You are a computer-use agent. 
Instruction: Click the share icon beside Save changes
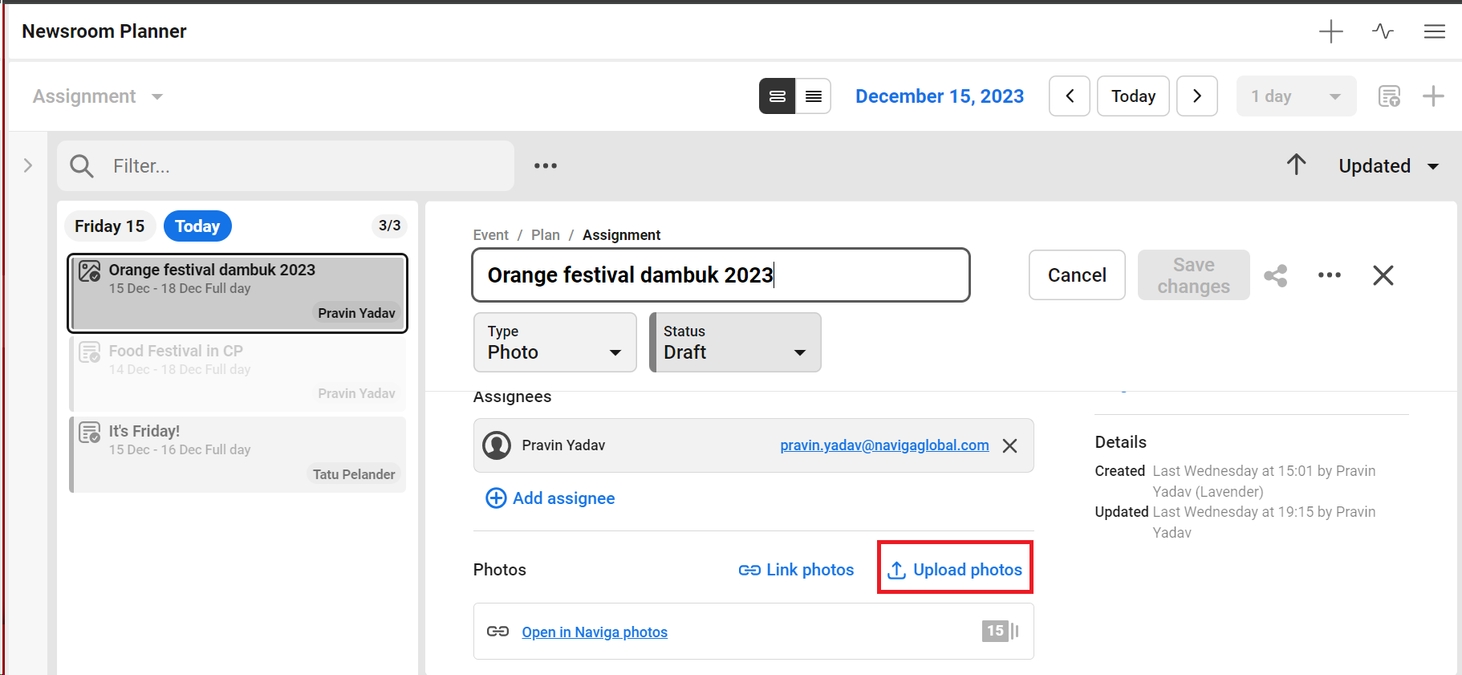[1275, 276]
